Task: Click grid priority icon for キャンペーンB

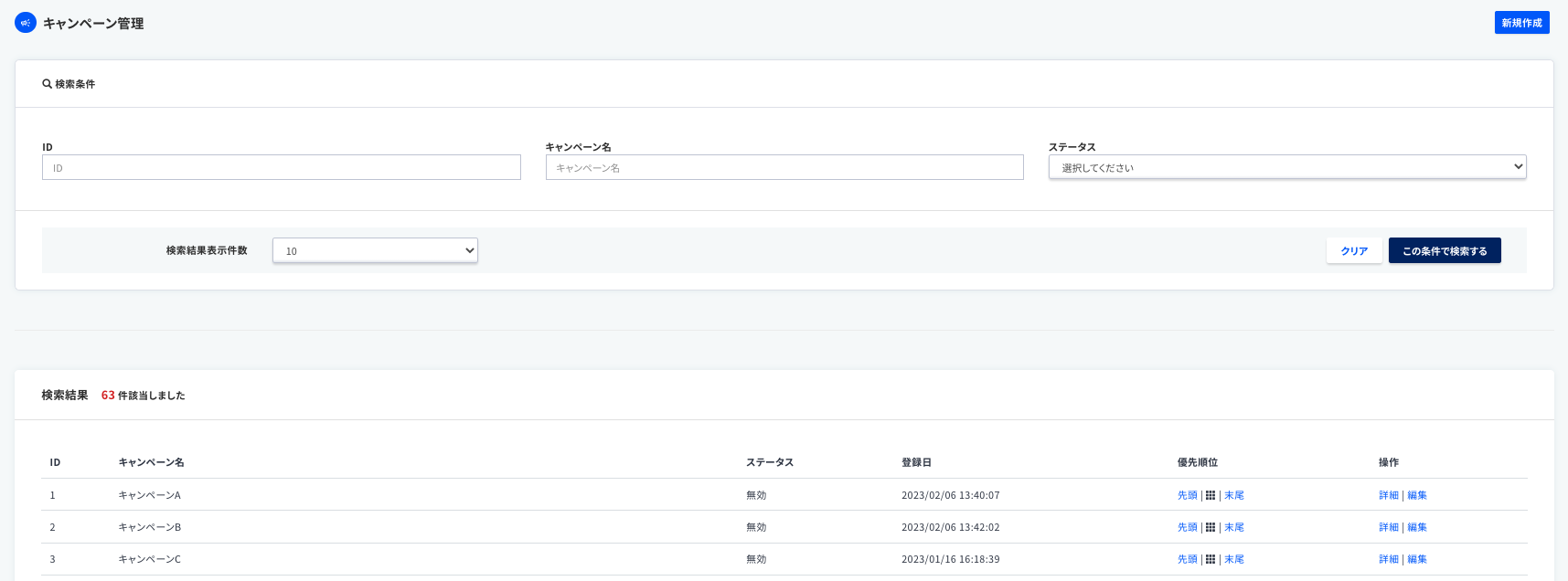Action: 1211,527
